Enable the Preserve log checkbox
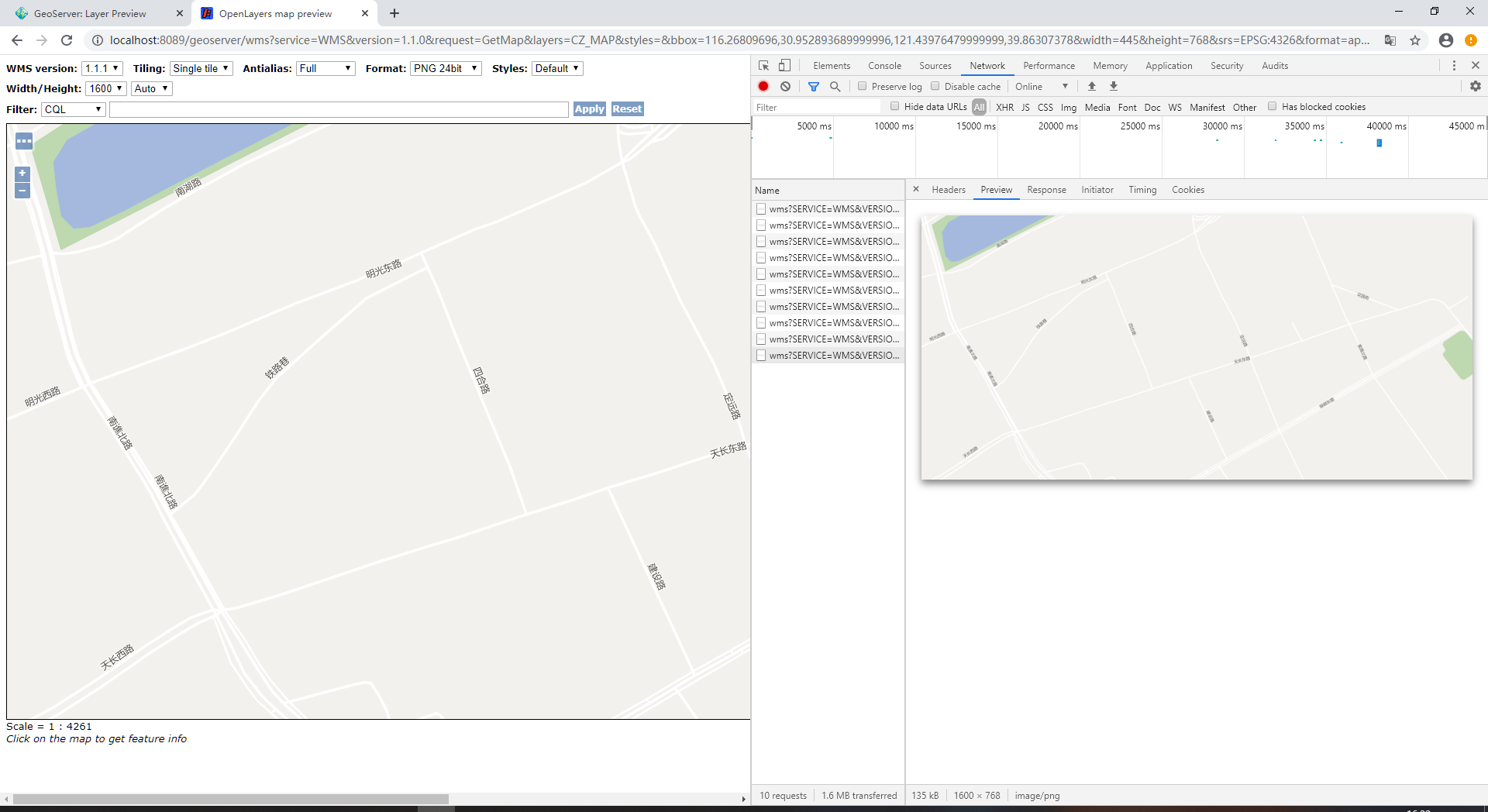1488x812 pixels. pos(863,86)
